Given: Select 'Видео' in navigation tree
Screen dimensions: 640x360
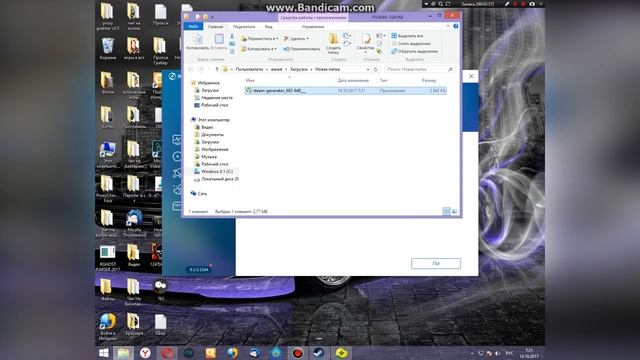Looking at the screenshot, I should pyautogui.click(x=207, y=127).
